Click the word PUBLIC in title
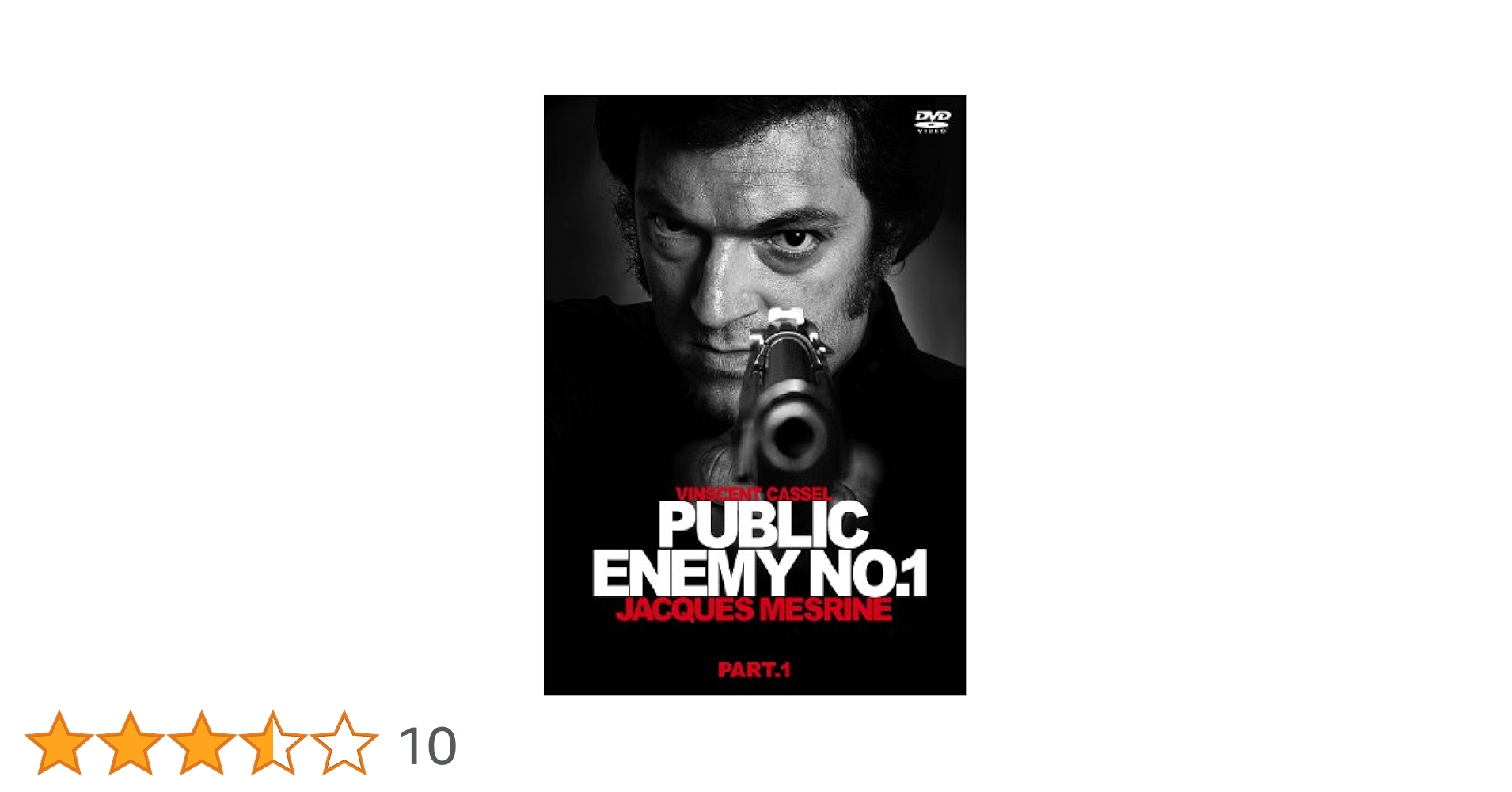This screenshot has height=792, width=1512. [763, 524]
